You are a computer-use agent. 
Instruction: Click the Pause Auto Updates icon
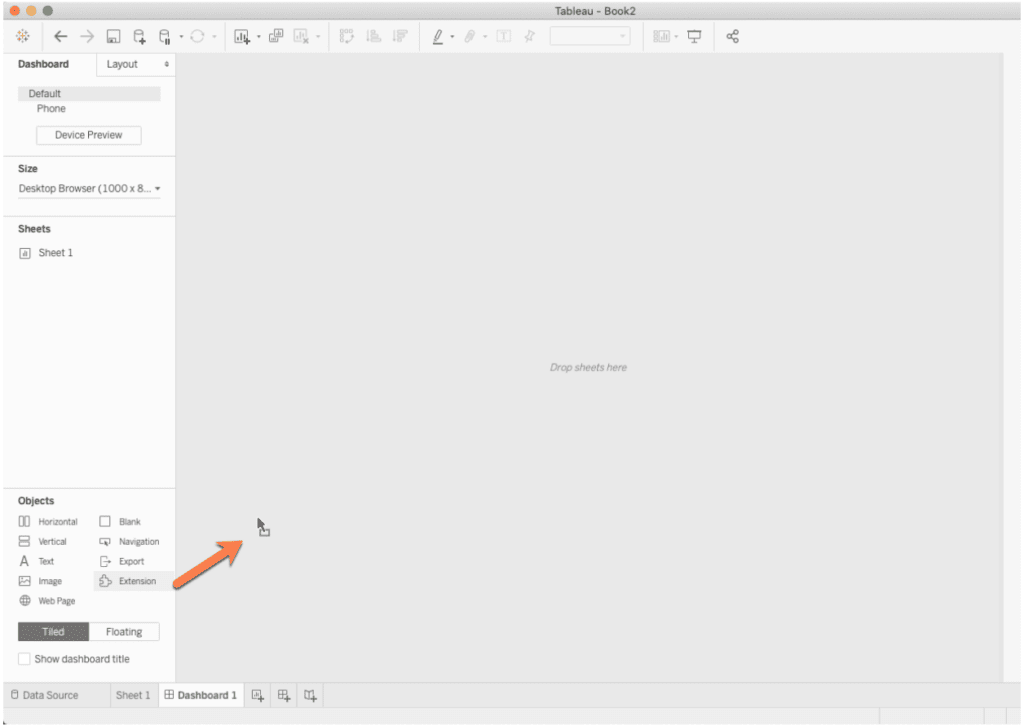click(x=165, y=37)
